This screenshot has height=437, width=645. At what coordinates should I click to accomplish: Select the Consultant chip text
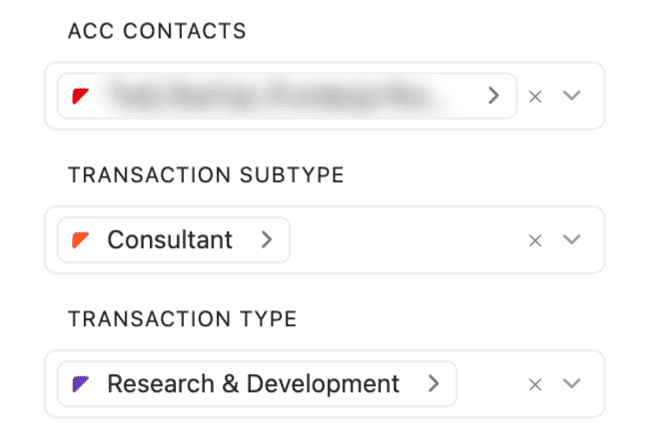pyautogui.click(x=170, y=240)
